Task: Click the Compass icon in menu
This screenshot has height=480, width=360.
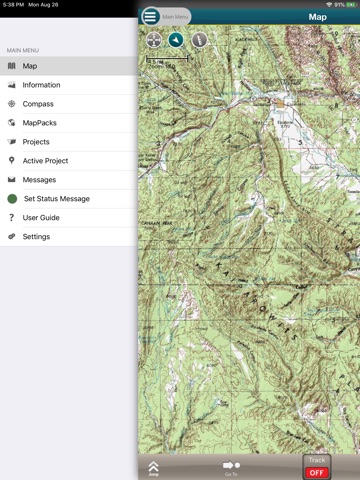Action: coord(12,104)
